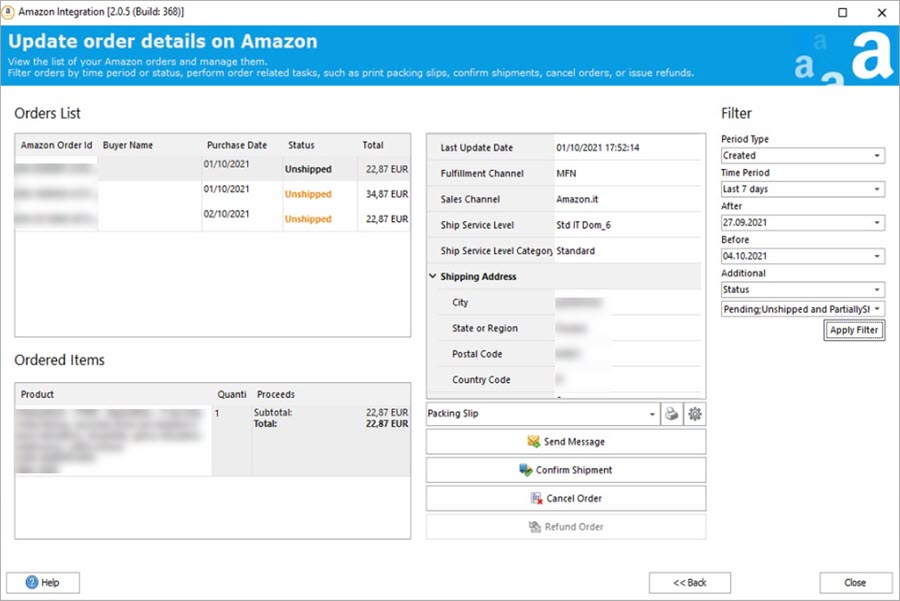The image size is (900, 601).
Task: Sort by Amazon Order Id column
Action: point(56,145)
